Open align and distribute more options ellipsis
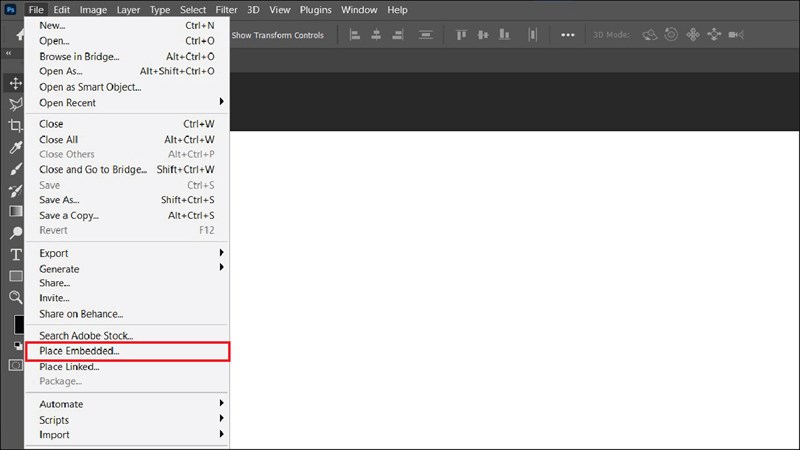Viewport: 800px width, 450px height. tap(568, 35)
